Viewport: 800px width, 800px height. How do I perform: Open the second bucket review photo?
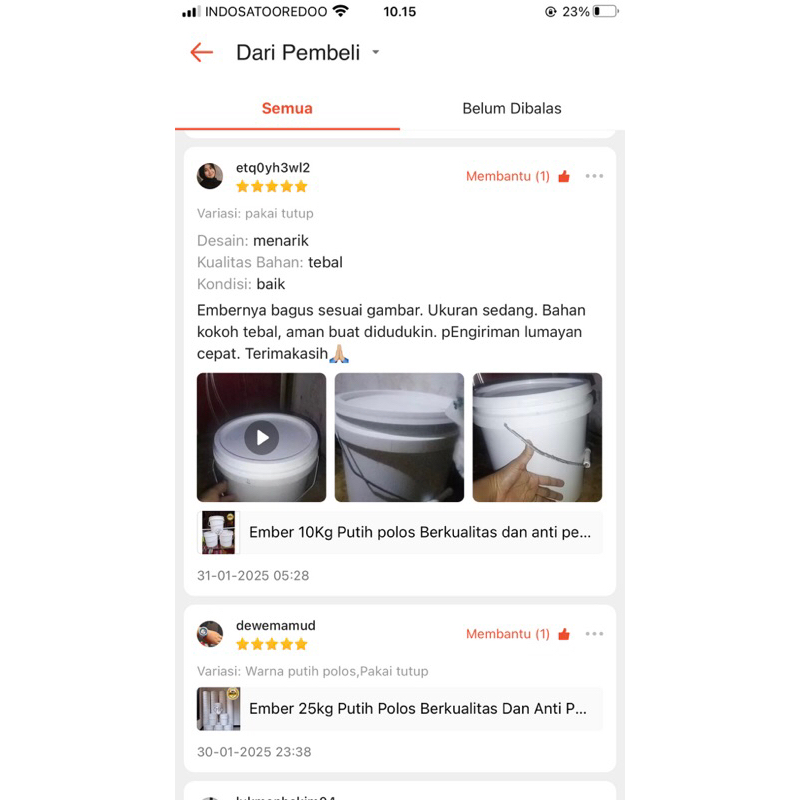coord(399,437)
